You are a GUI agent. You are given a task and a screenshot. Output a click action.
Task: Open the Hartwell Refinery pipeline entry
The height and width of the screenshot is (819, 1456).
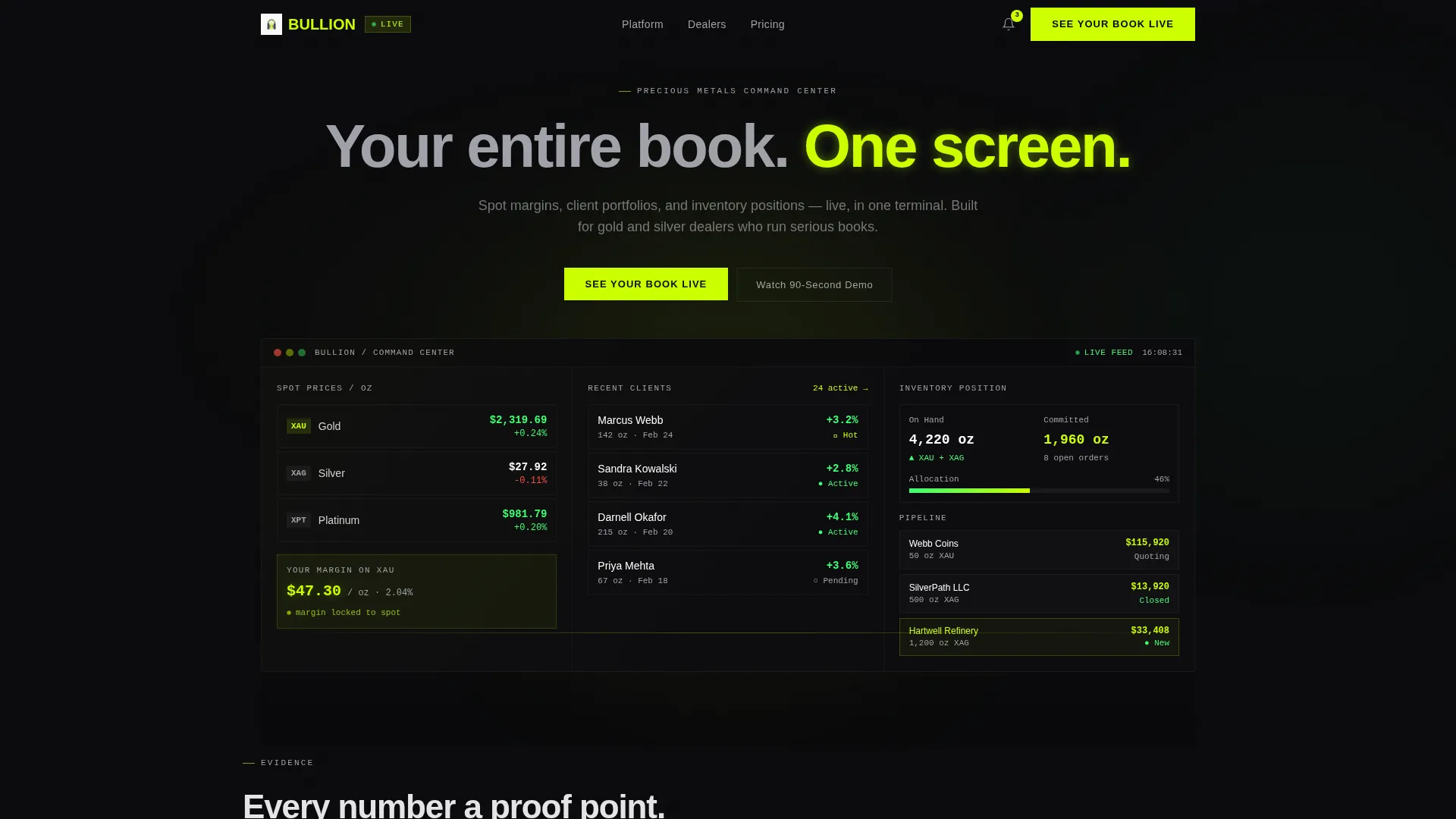[1039, 637]
